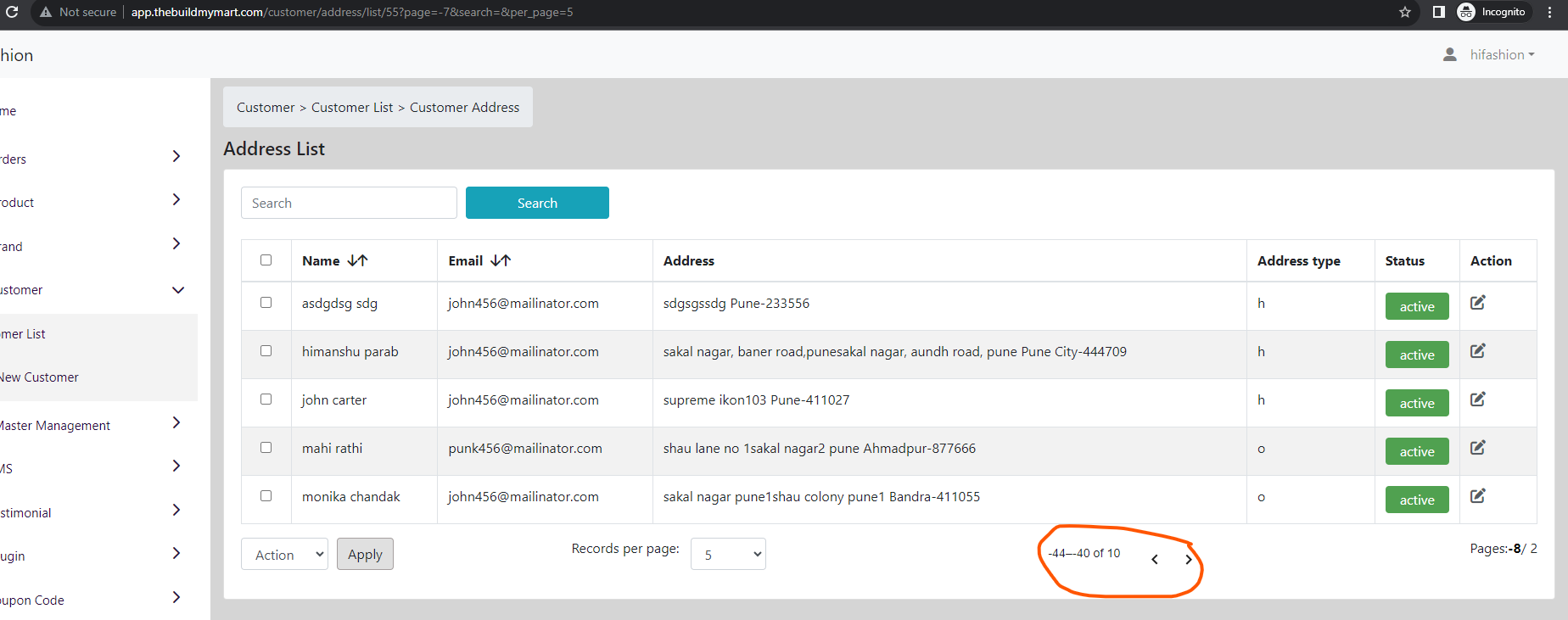Edit address for asdgdsg sdg
The height and width of the screenshot is (620, 1568).
pyautogui.click(x=1477, y=303)
